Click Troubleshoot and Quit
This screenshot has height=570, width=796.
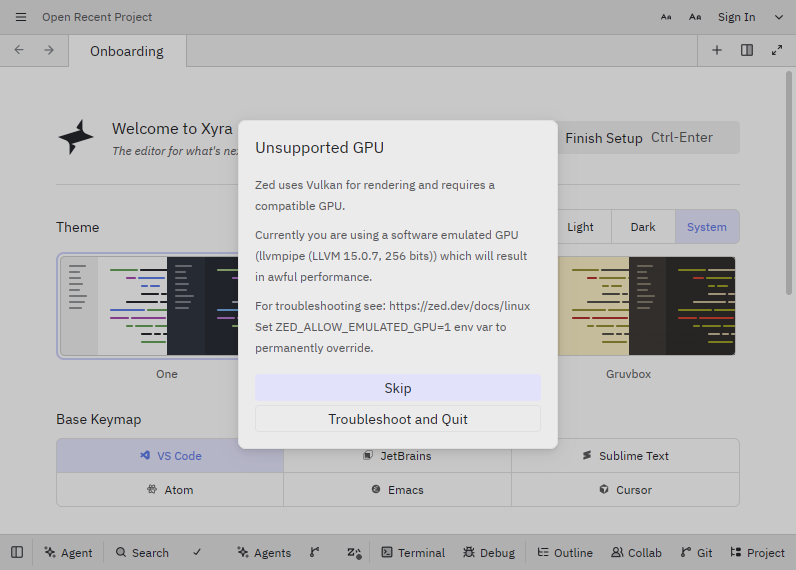pyautogui.click(x=397, y=419)
